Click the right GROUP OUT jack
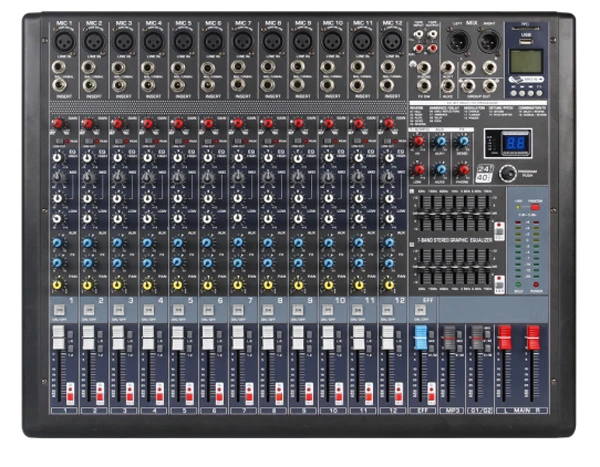600x467 pixels. click(x=489, y=86)
